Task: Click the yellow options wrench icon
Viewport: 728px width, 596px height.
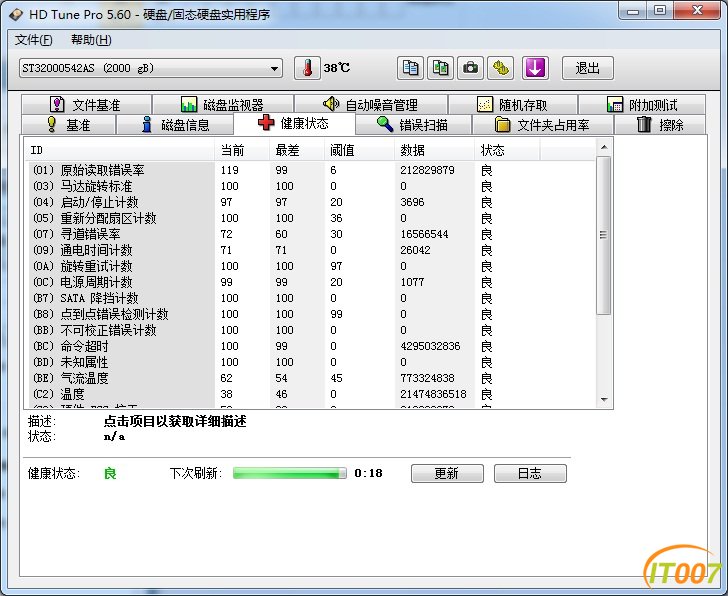Action: tap(500, 68)
